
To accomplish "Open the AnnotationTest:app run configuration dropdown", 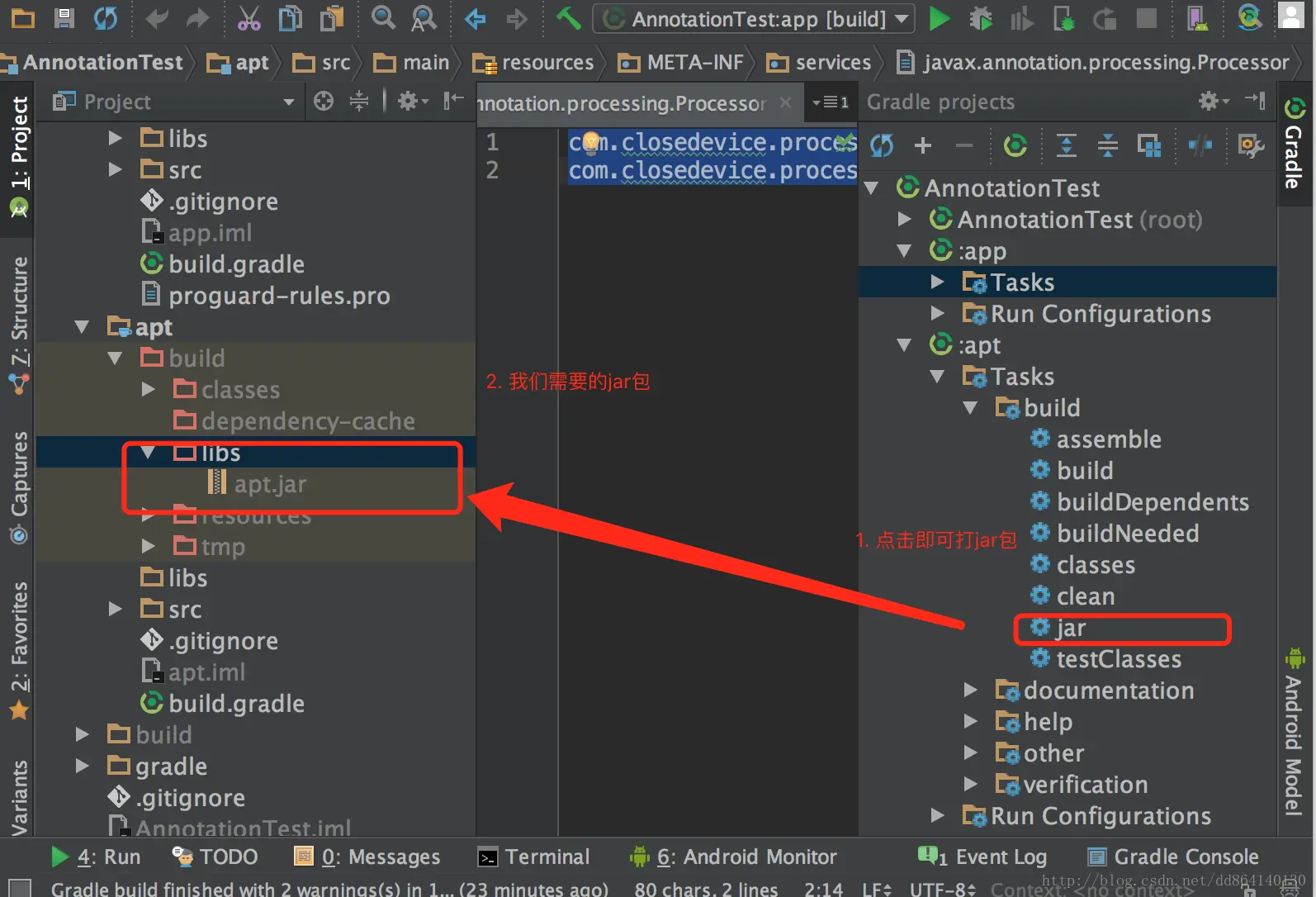I will [753, 18].
